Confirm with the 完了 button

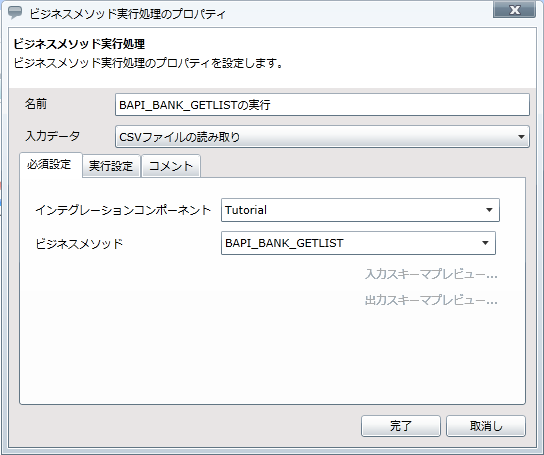(x=401, y=426)
